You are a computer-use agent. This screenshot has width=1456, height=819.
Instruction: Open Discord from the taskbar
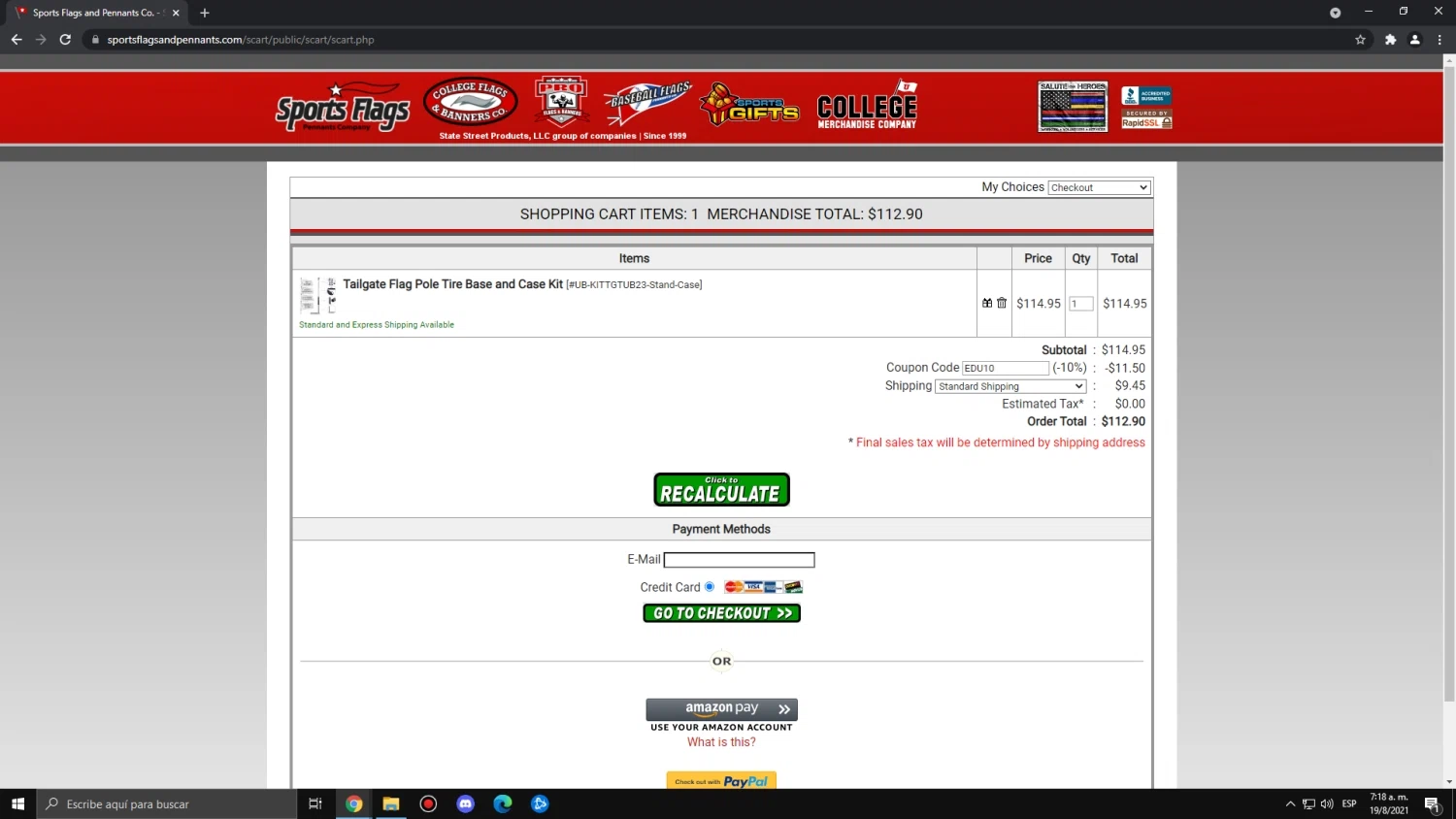(466, 803)
